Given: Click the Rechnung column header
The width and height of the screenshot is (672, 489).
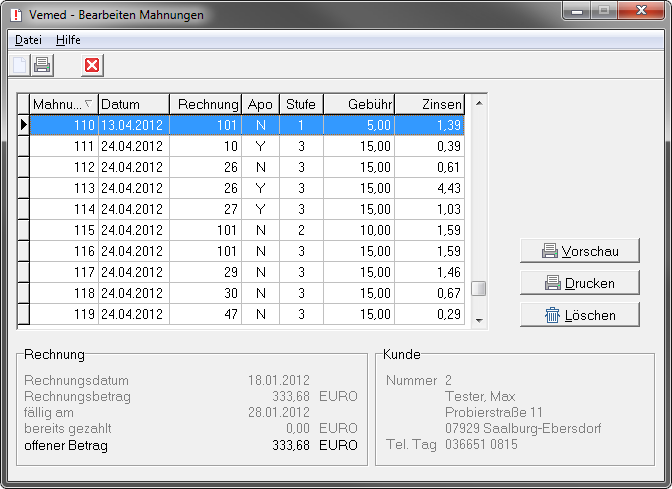Looking at the screenshot, I should tap(205, 104).
